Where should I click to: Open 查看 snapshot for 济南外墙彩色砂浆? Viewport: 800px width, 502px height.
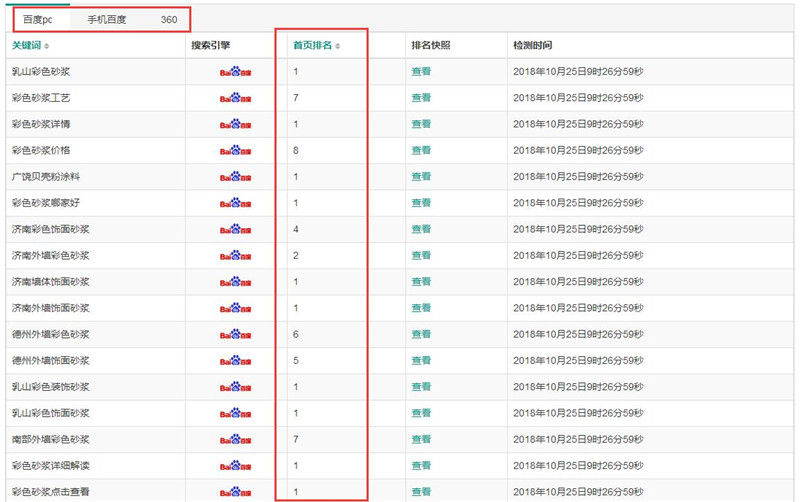point(421,256)
